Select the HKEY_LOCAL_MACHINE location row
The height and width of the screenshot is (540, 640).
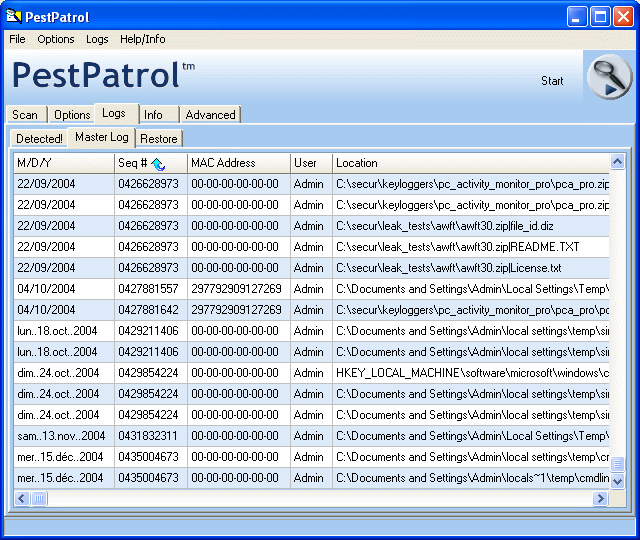(311, 373)
